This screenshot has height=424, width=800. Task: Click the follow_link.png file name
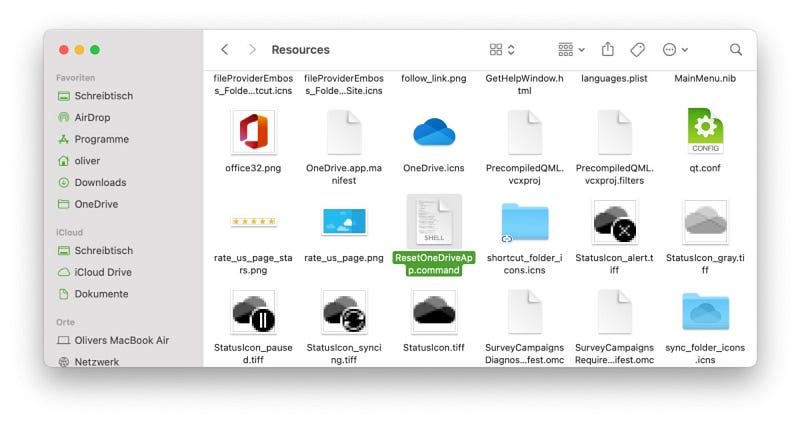434,79
